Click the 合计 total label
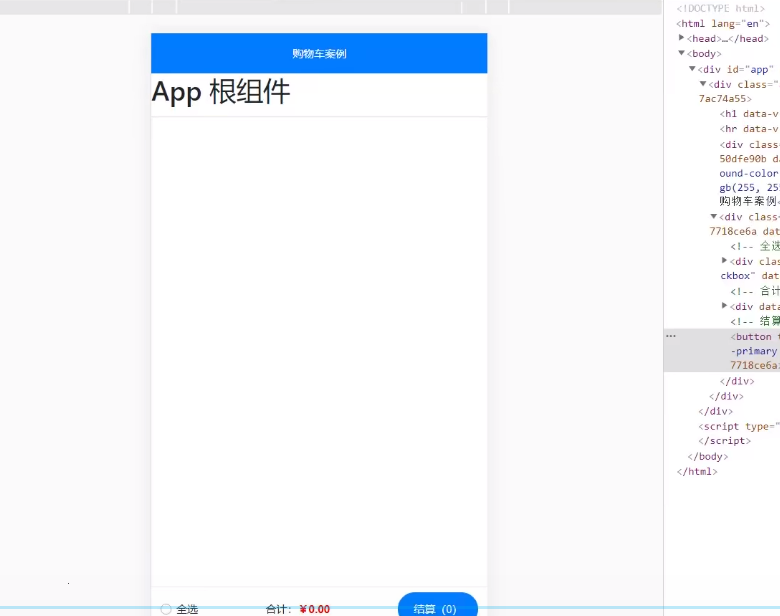Image resolution: width=780 pixels, height=616 pixels. click(x=279, y=609)
